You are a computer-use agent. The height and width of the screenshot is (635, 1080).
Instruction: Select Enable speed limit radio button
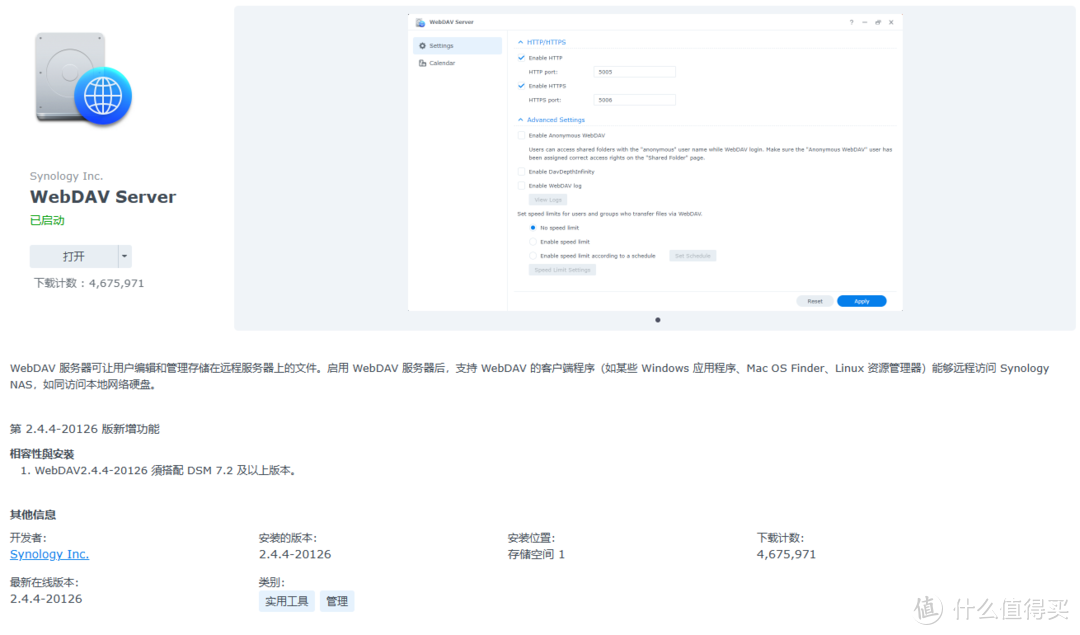click(532, 242)
